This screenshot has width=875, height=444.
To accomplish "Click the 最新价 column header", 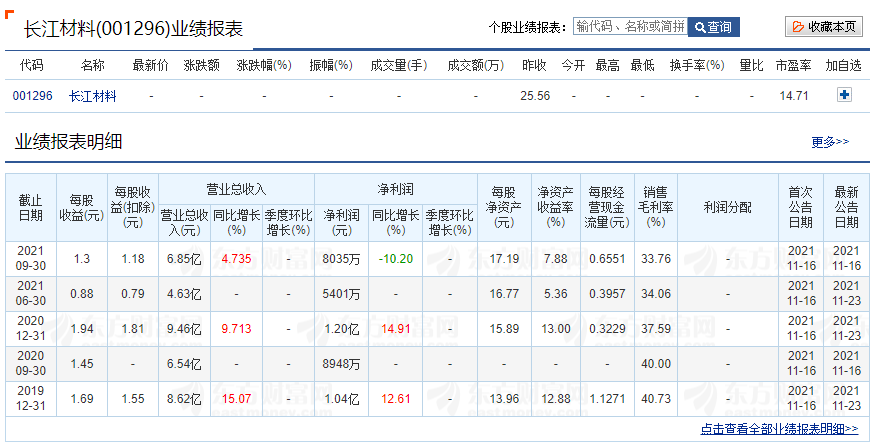I will [150, 65].
